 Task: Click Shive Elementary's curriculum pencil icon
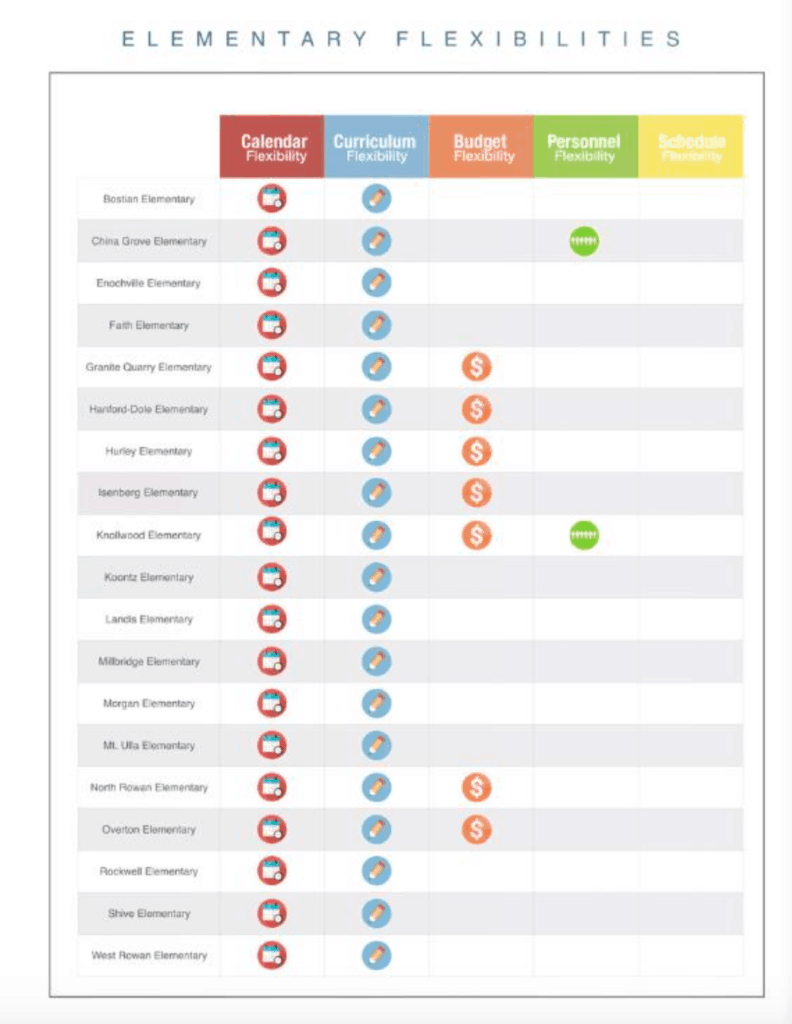coord(376,913)
